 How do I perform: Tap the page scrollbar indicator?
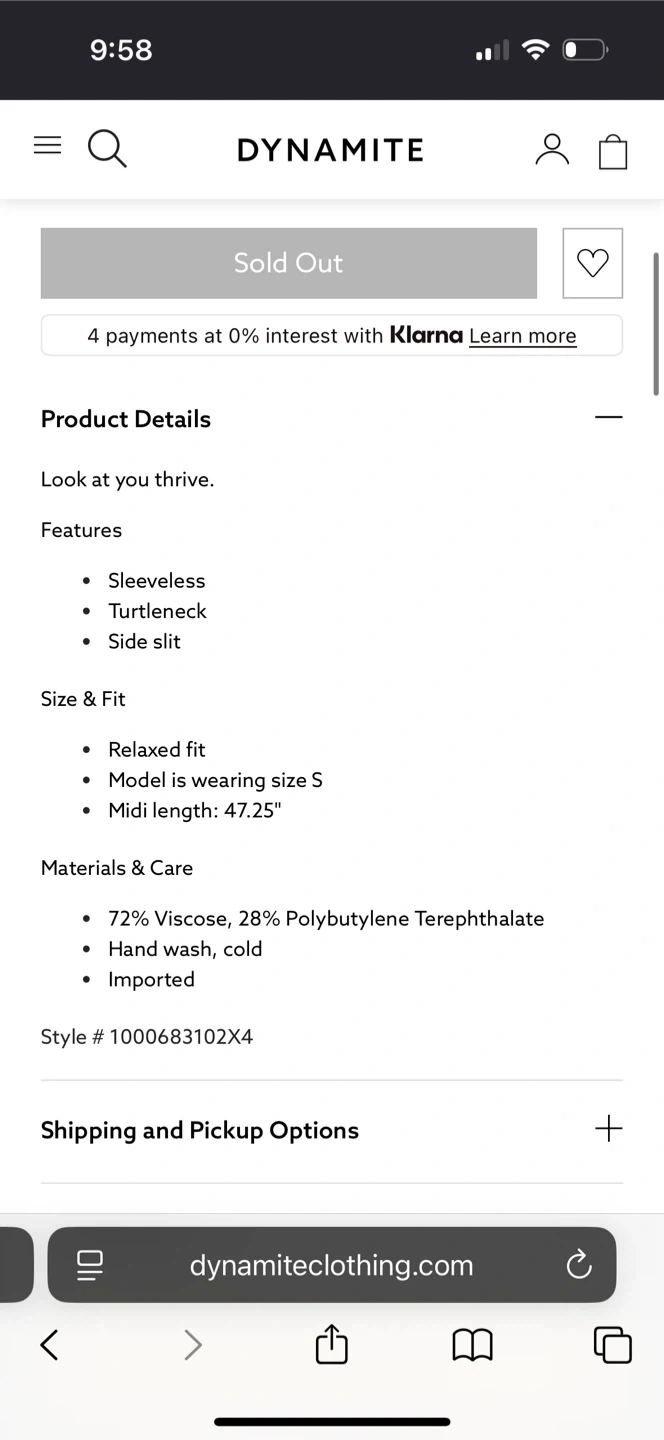656,322
